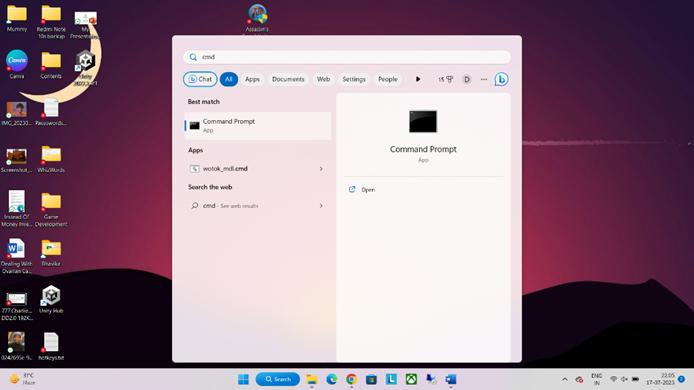Open ENG IN language switcher
The image size is (694, 390).
click(x=597, y=379)
